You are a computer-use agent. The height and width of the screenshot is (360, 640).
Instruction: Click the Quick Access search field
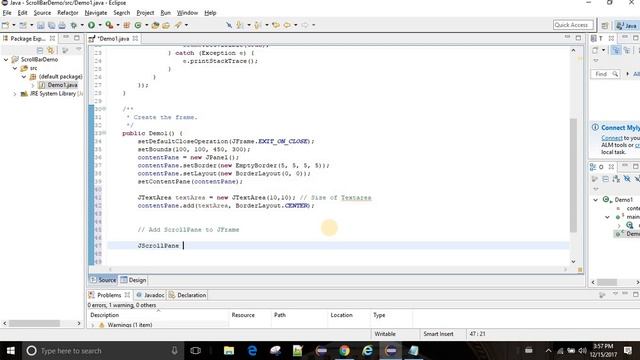coord(573,25)
